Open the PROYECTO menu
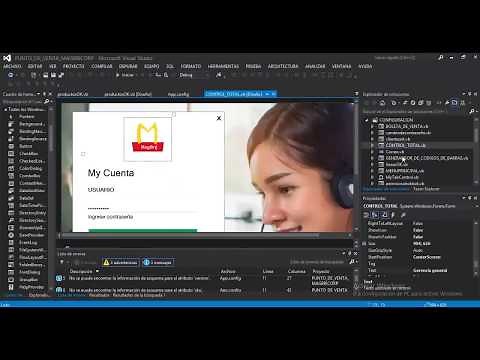Image resolution: width=480 pixels, height=360 pixels. tap(74, 66)
